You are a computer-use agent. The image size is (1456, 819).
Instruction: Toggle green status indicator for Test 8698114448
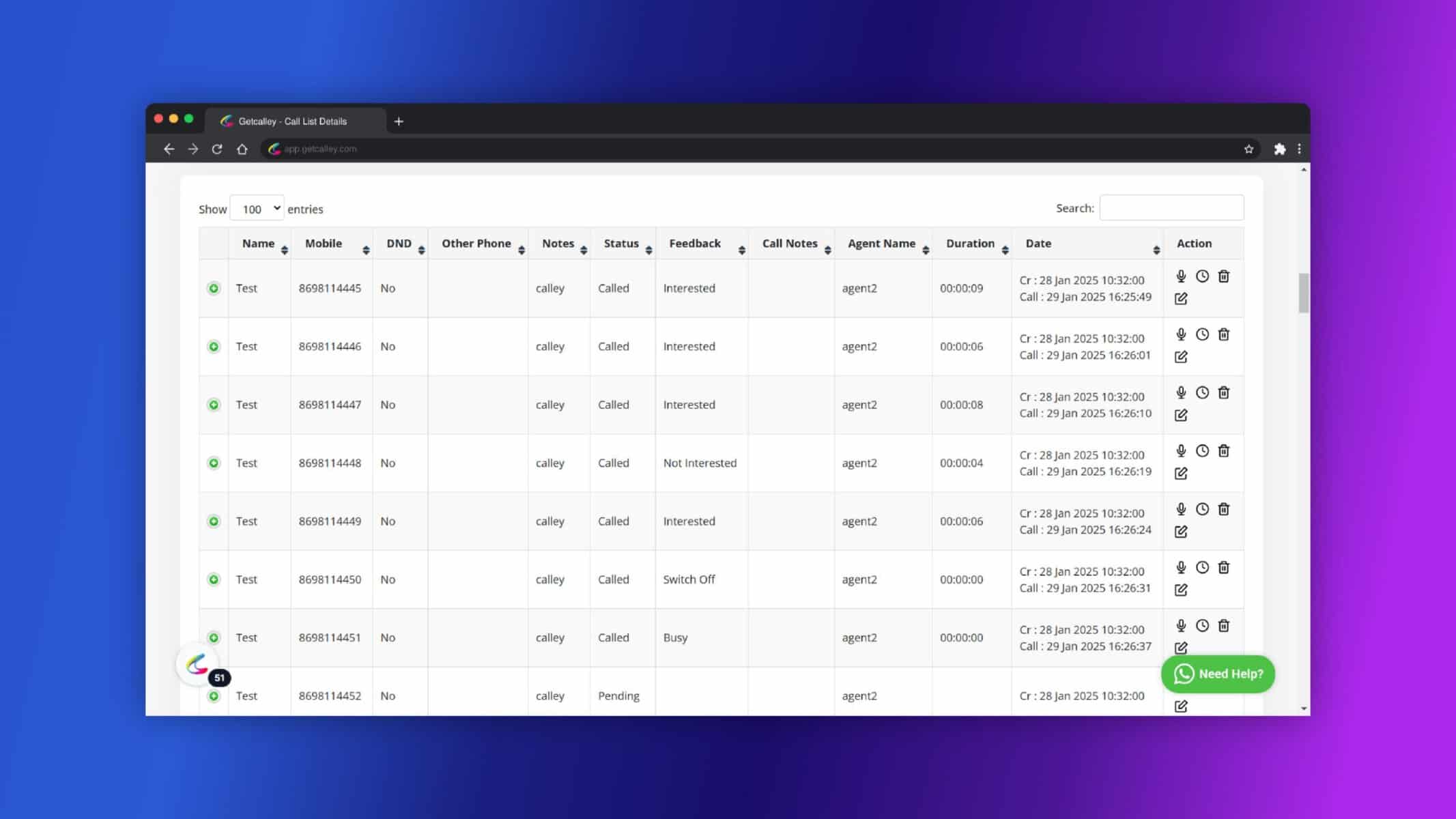(x=213, y=462)
